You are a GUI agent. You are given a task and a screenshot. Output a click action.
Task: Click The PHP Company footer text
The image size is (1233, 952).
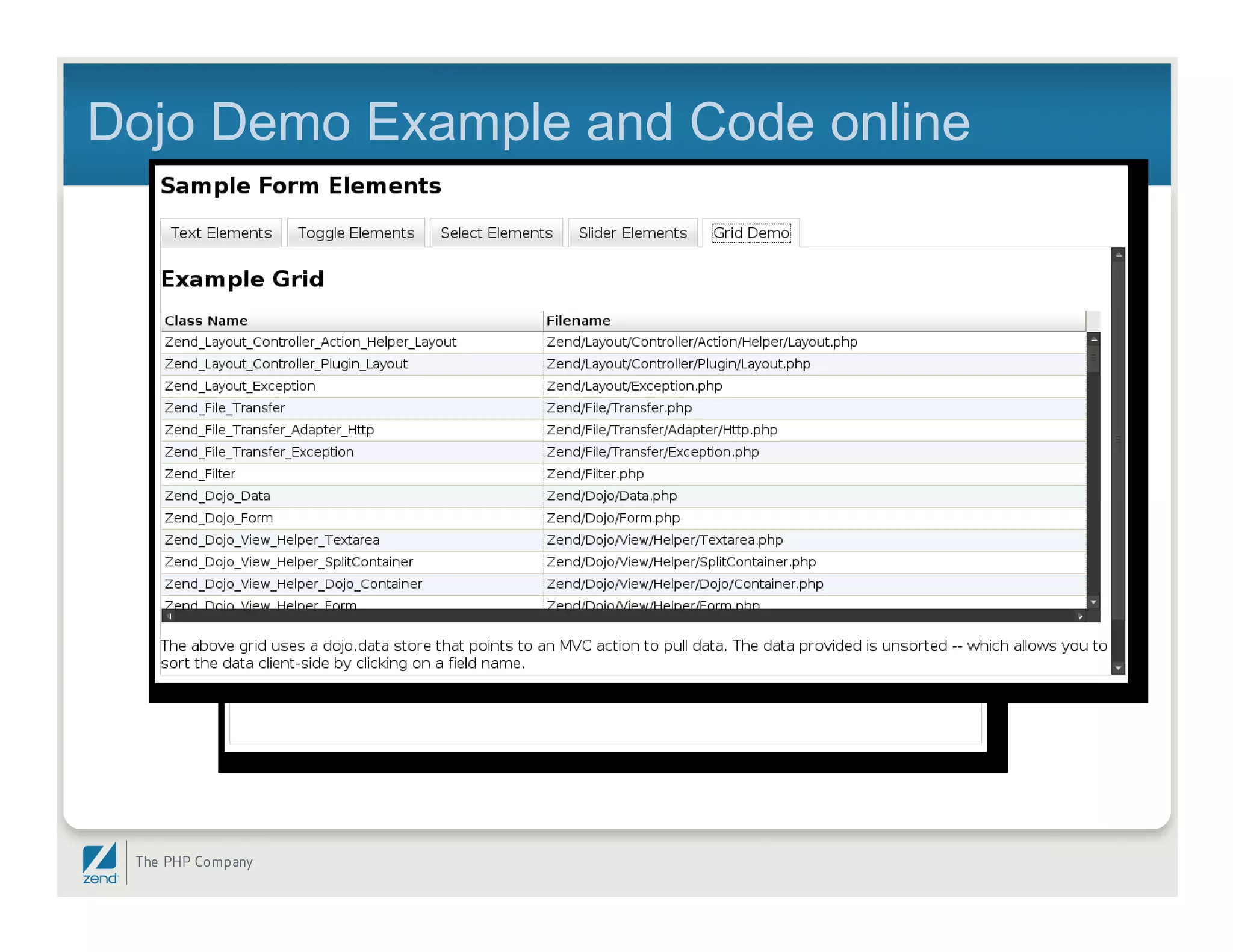[x=194, y=862]
